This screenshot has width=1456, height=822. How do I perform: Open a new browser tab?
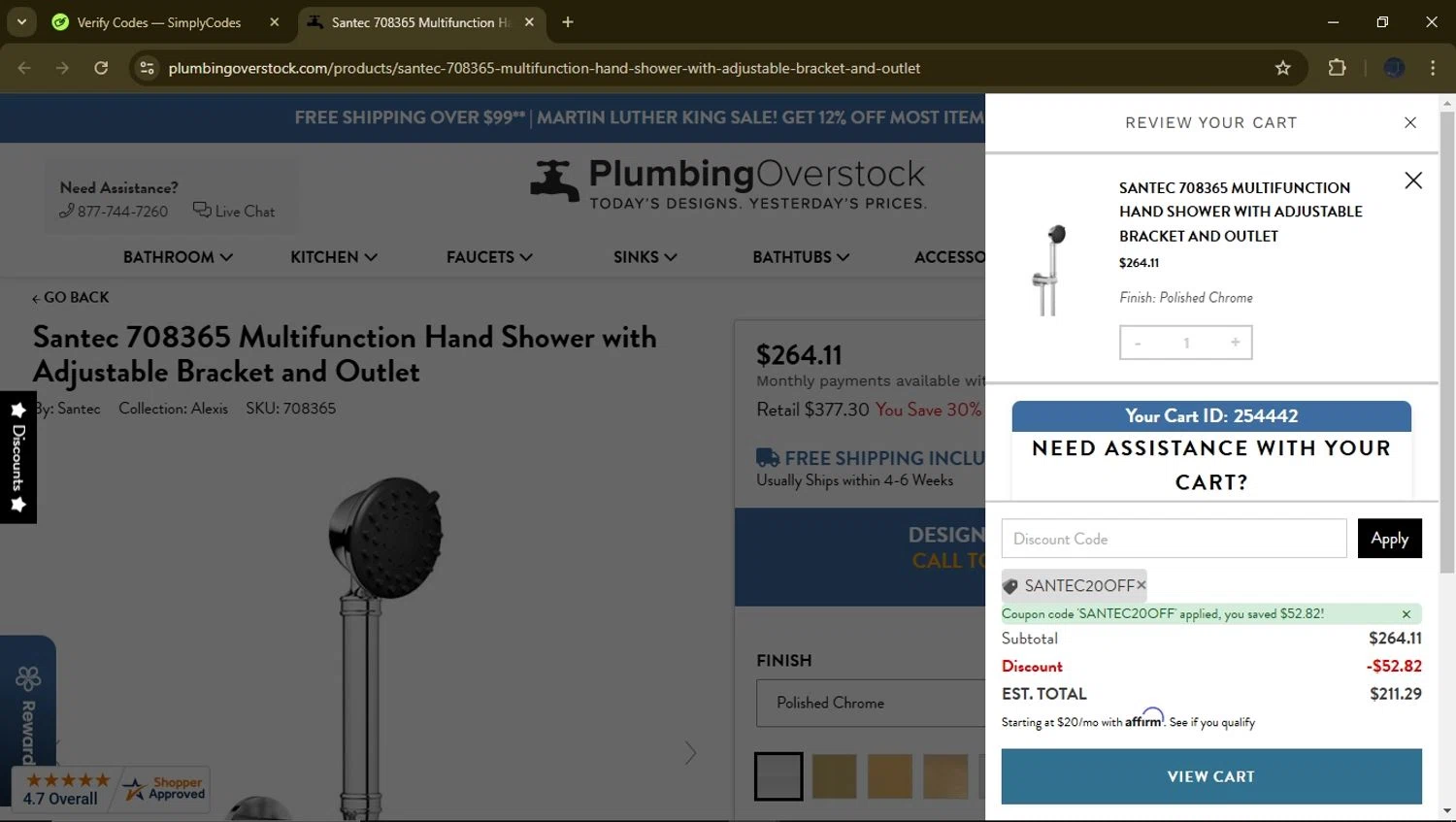(x=568, y=22)
